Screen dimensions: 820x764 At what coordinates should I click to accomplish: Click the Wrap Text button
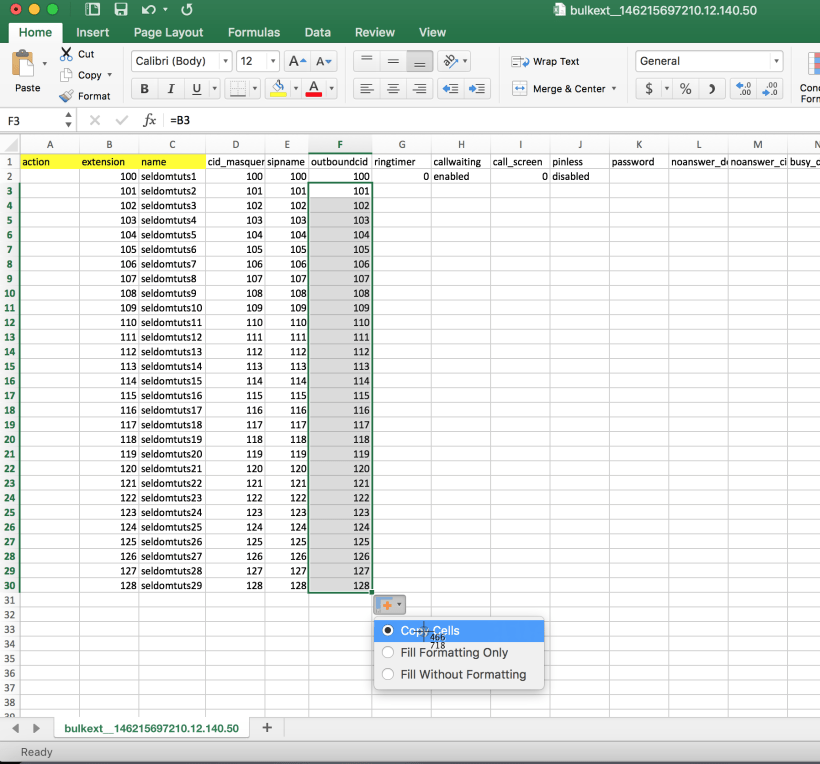pos(546,61)
